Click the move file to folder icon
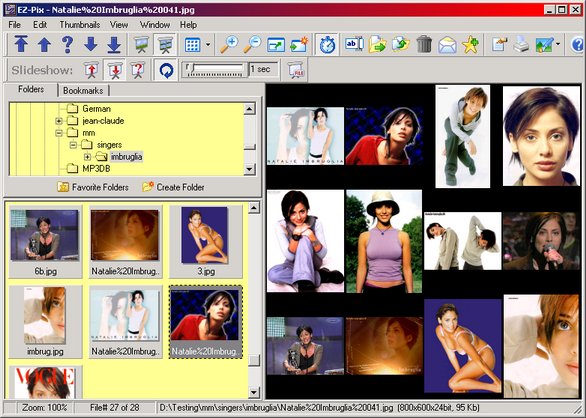Viewport: 586px width, 418px height. (x=377, y=44)
